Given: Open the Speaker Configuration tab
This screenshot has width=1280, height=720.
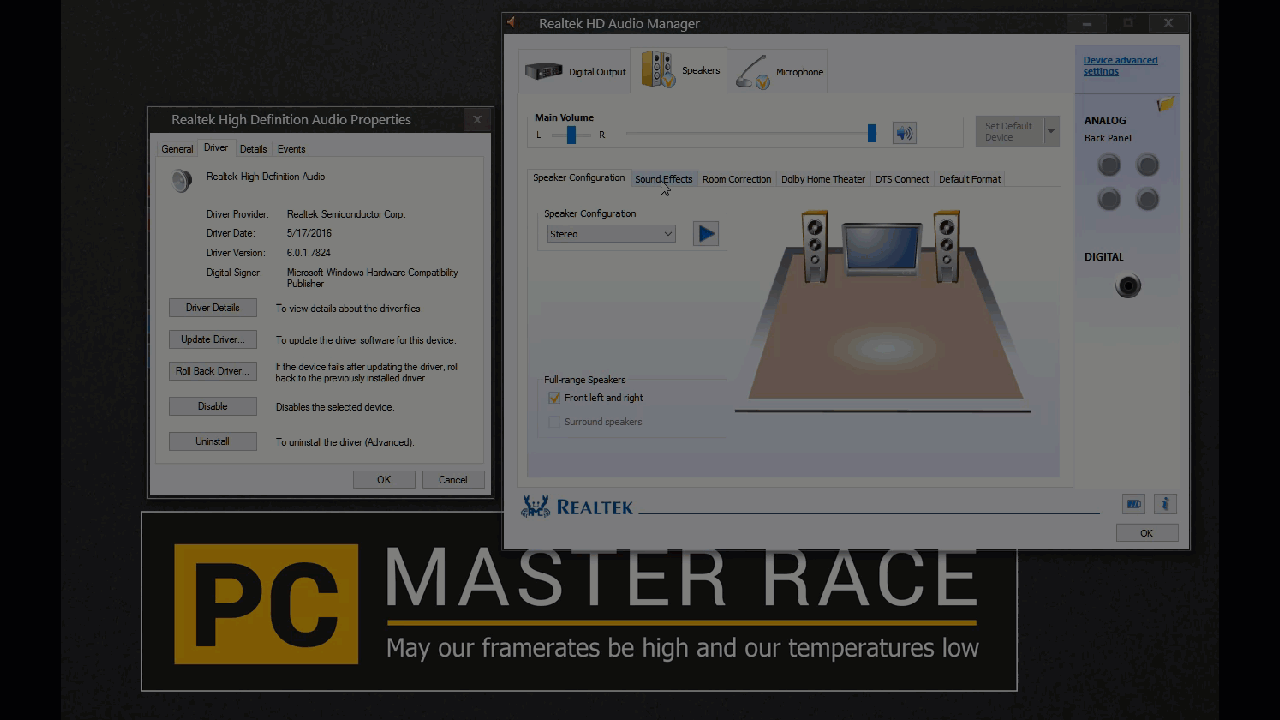Looking at the screenshot, I should 579,178.
